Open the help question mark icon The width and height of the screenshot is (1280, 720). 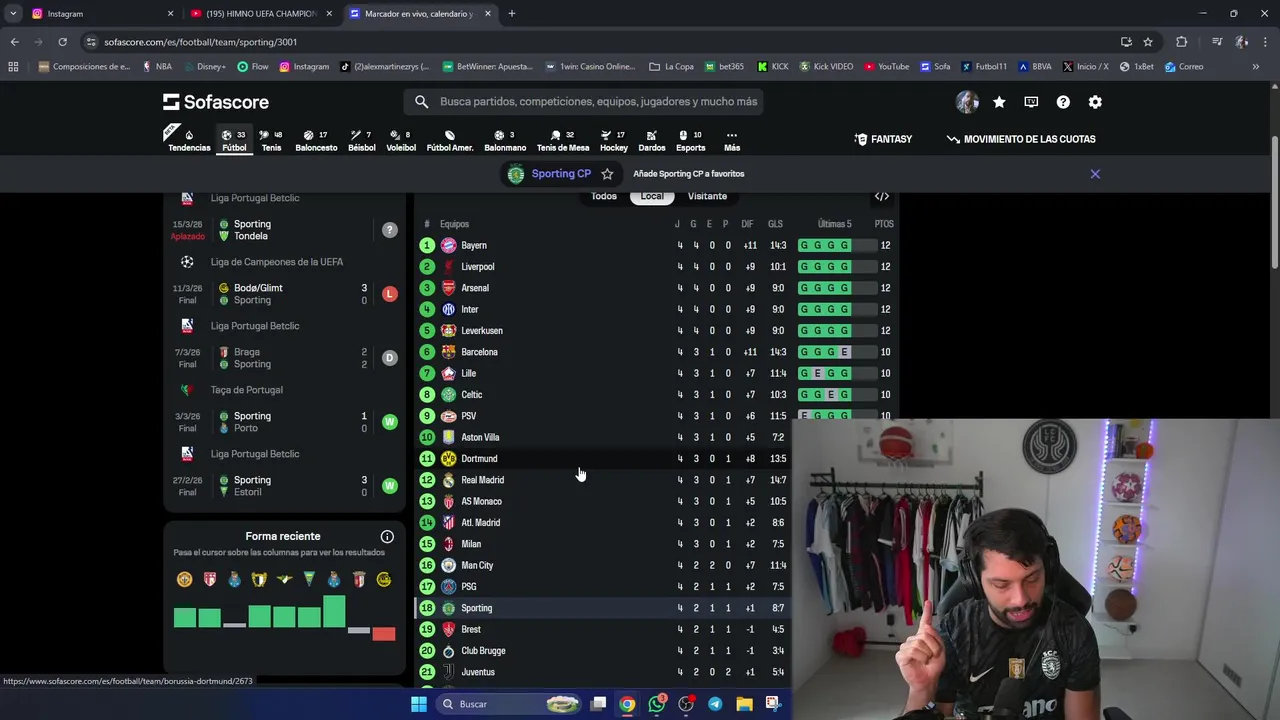(1063, 102)
